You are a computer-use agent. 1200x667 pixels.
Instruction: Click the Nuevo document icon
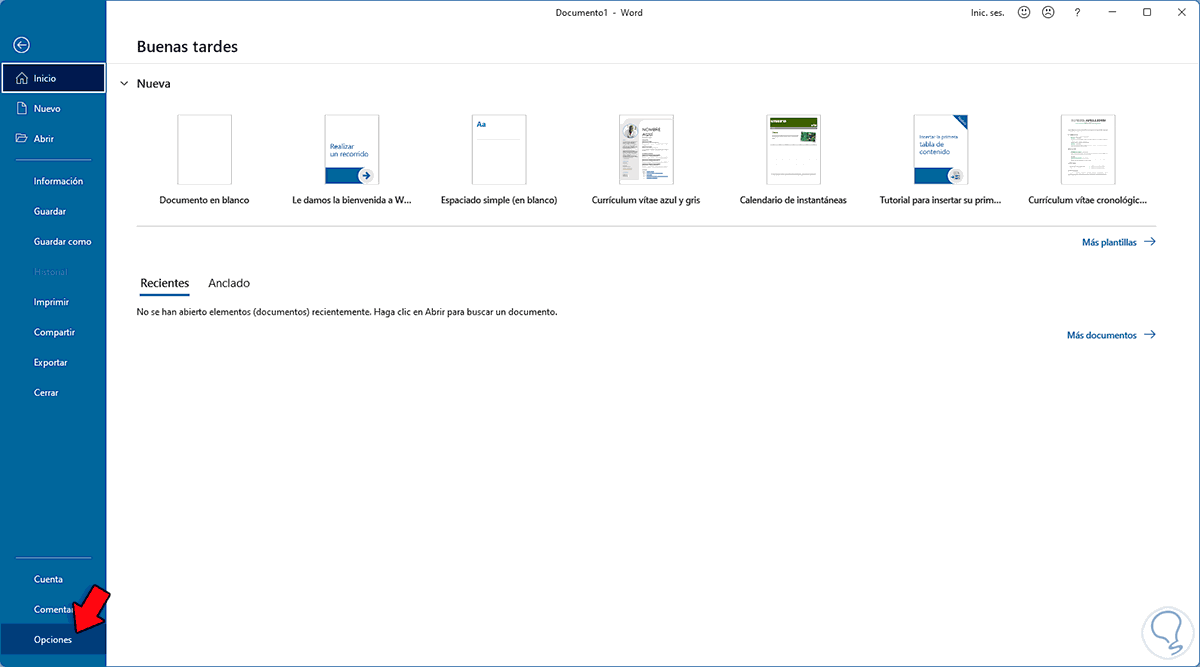tap(22, 108)
